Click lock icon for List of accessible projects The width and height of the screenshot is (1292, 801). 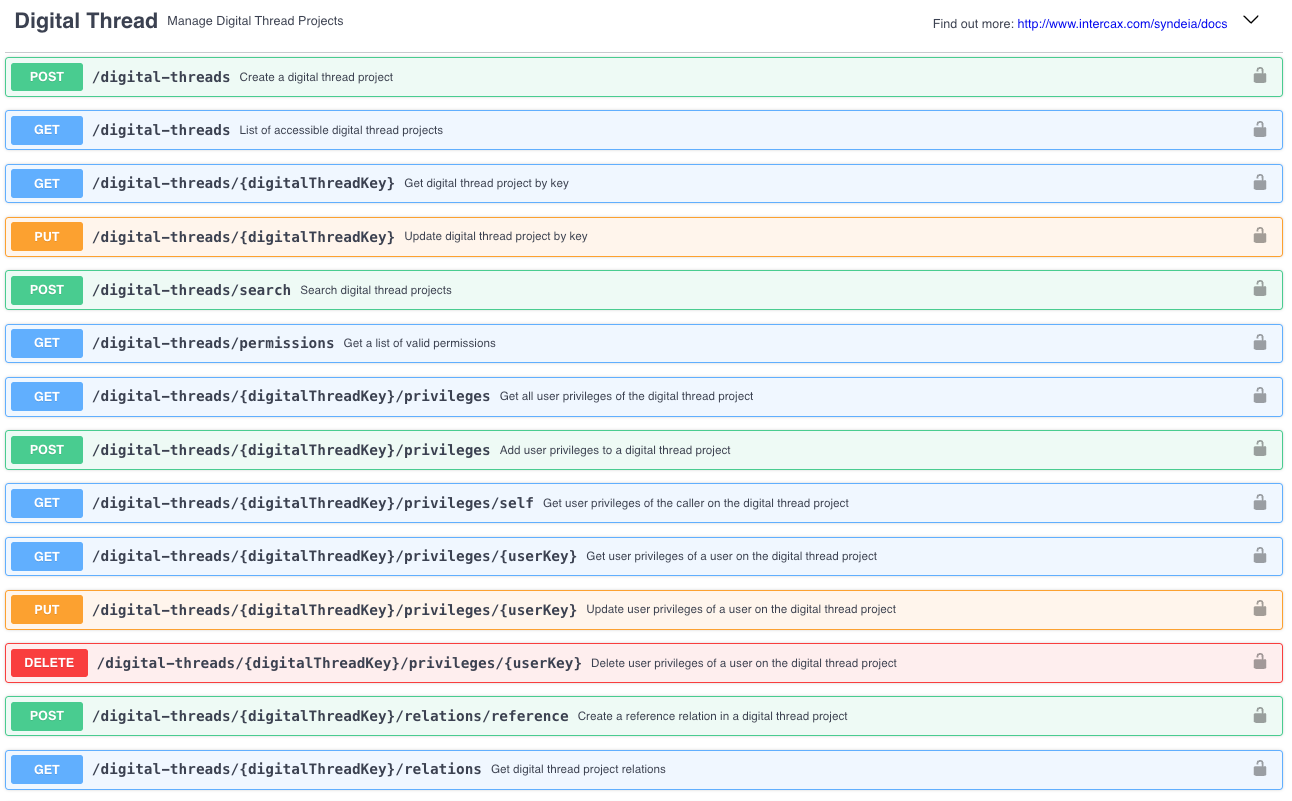[1259, 129]
